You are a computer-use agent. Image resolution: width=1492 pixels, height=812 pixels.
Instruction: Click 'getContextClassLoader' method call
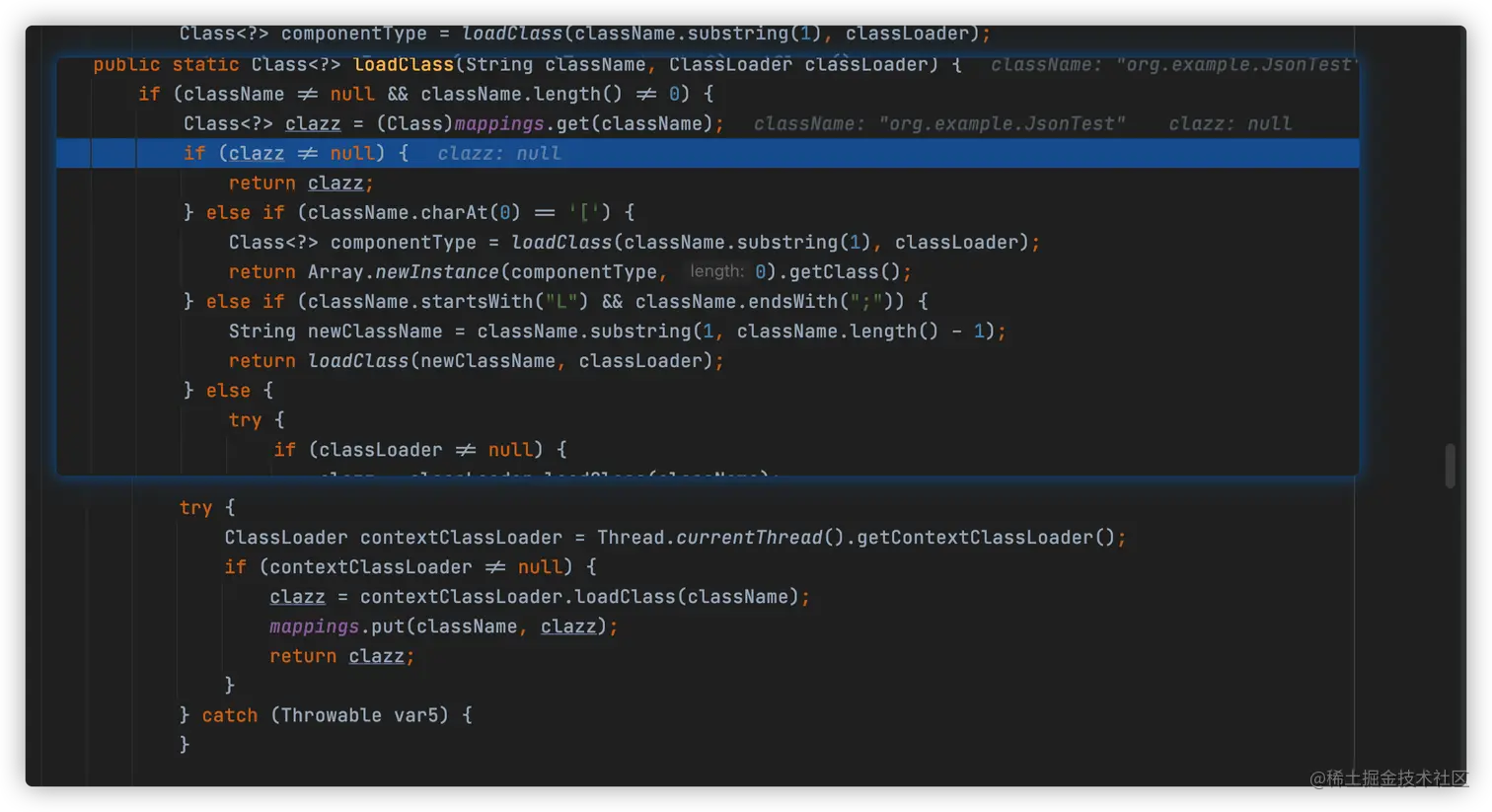[x=975, y=537]
